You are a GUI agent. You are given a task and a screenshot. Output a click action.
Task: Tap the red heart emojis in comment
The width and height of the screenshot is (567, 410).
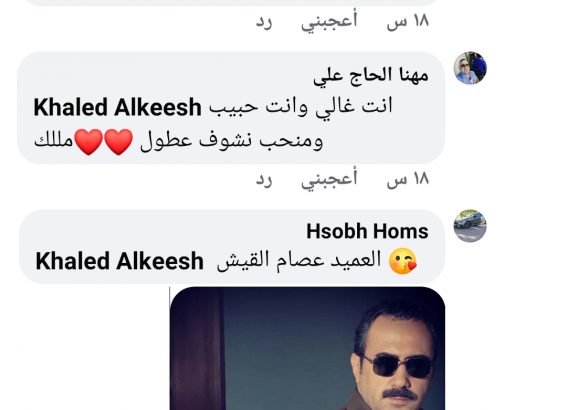point(104,142)
